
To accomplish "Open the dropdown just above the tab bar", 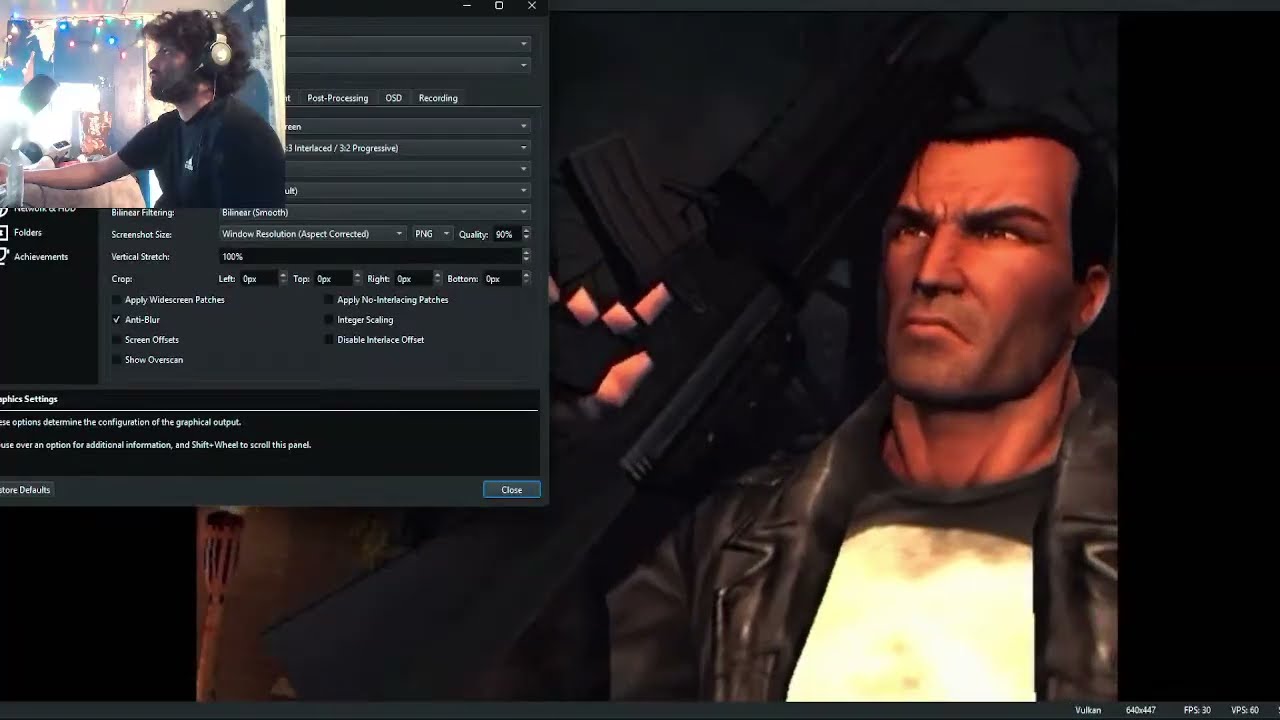I will pos(407,65).
